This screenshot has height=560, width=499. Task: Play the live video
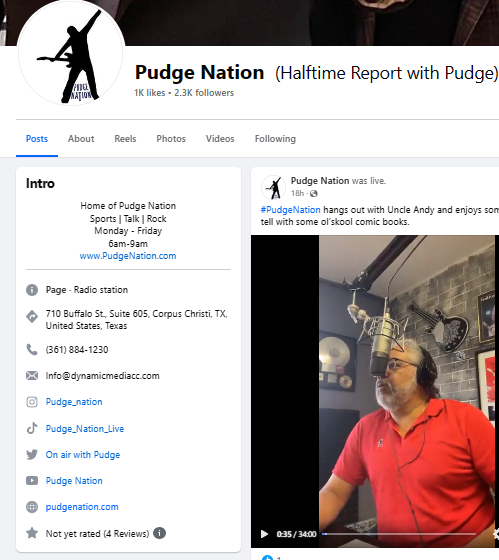pos(264,534)
